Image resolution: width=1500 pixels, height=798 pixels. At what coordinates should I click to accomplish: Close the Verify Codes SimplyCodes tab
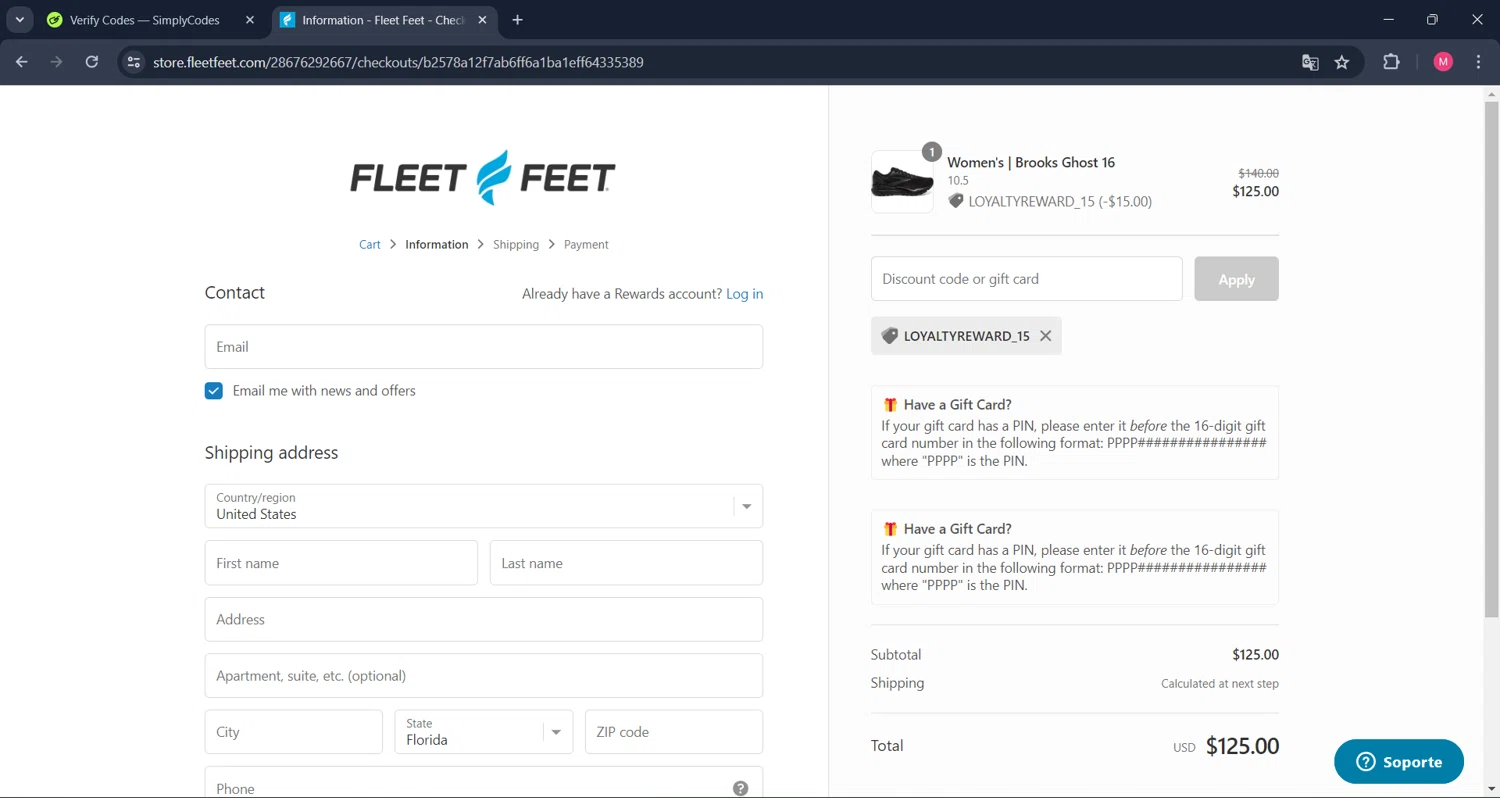[250, 20]
